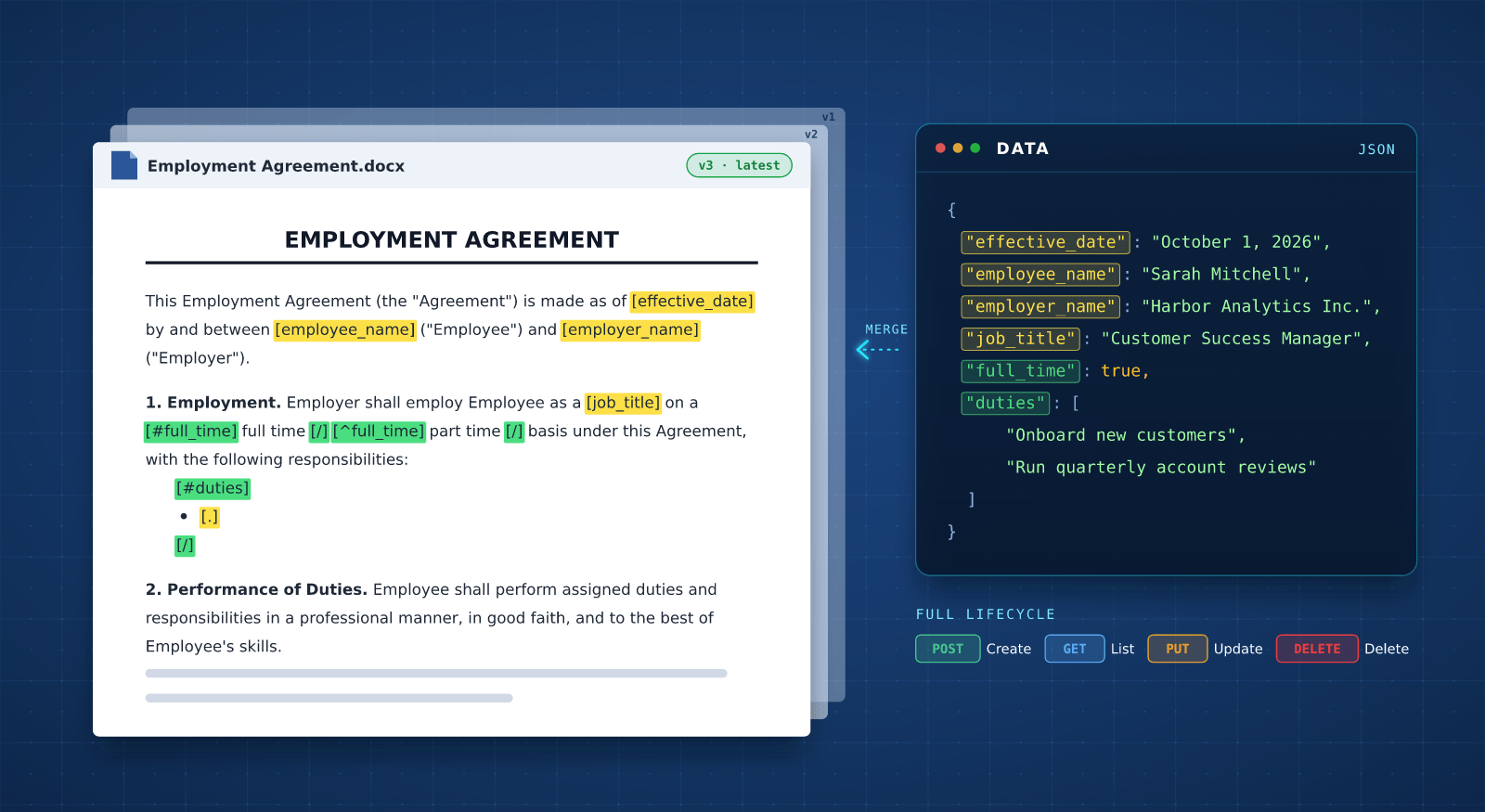Viewport: 1485px width, 812px height.
Task: Click the v3 · latest version badge
Action: (x=739, y=165)
